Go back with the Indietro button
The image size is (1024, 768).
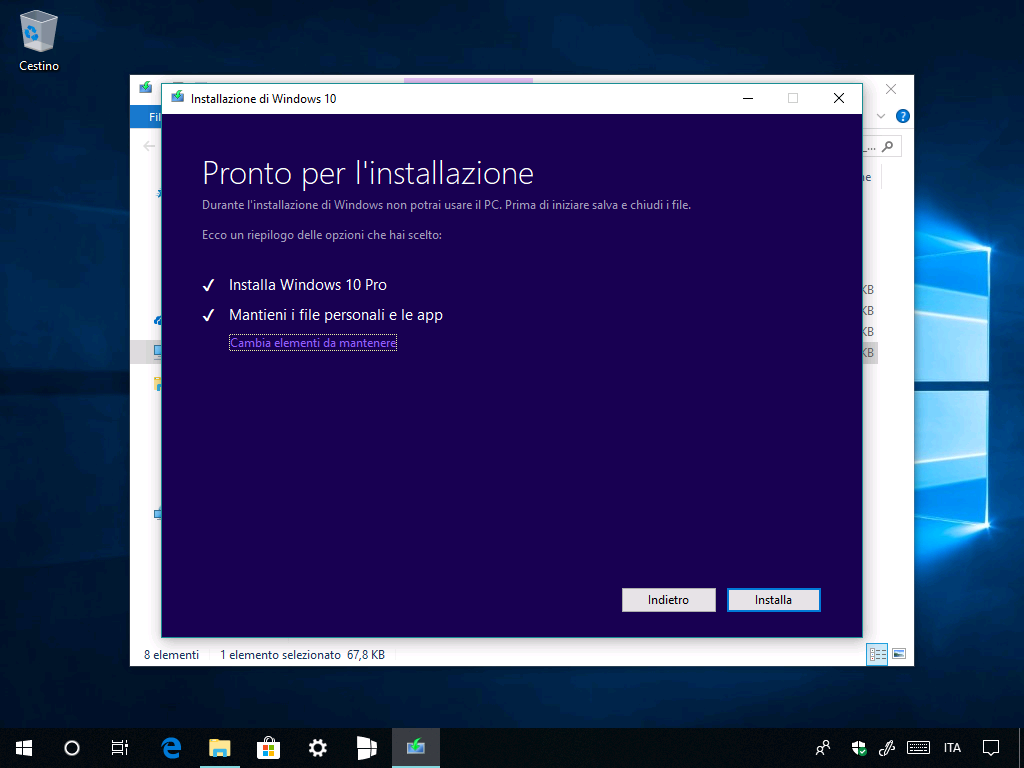coord(668,600)
